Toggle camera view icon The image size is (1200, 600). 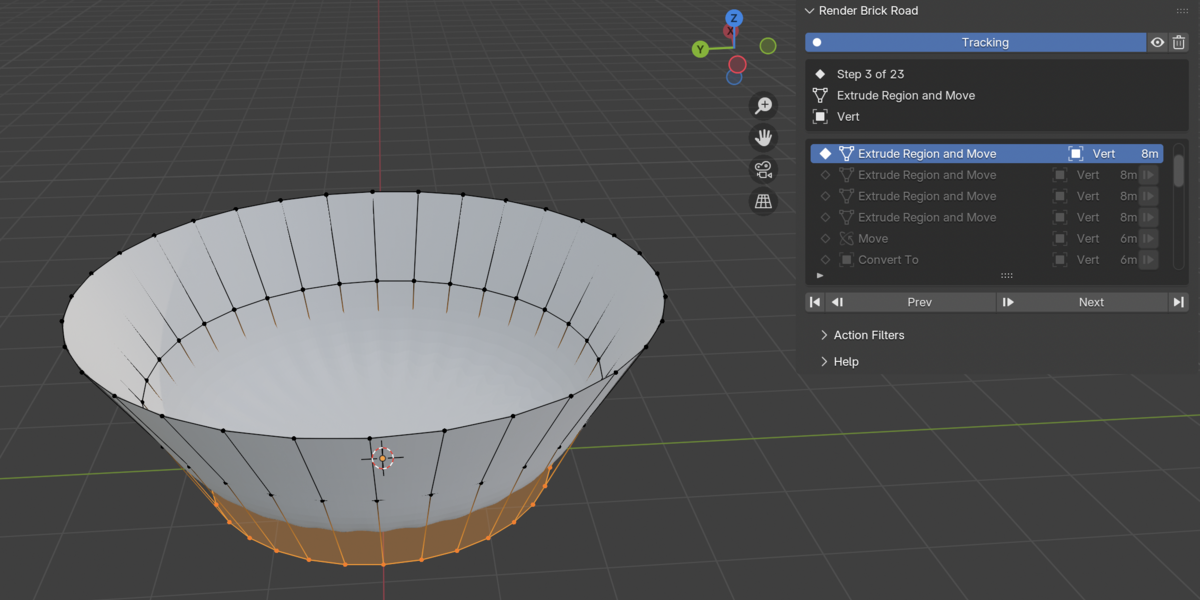pos(764,170)
